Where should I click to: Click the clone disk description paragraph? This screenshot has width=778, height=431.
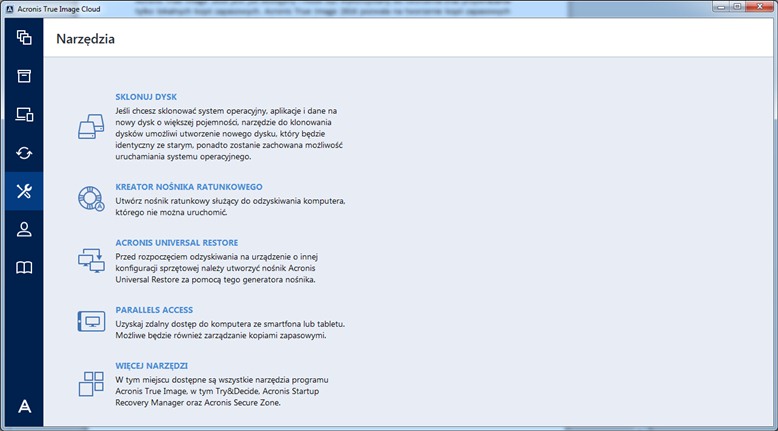229,133
